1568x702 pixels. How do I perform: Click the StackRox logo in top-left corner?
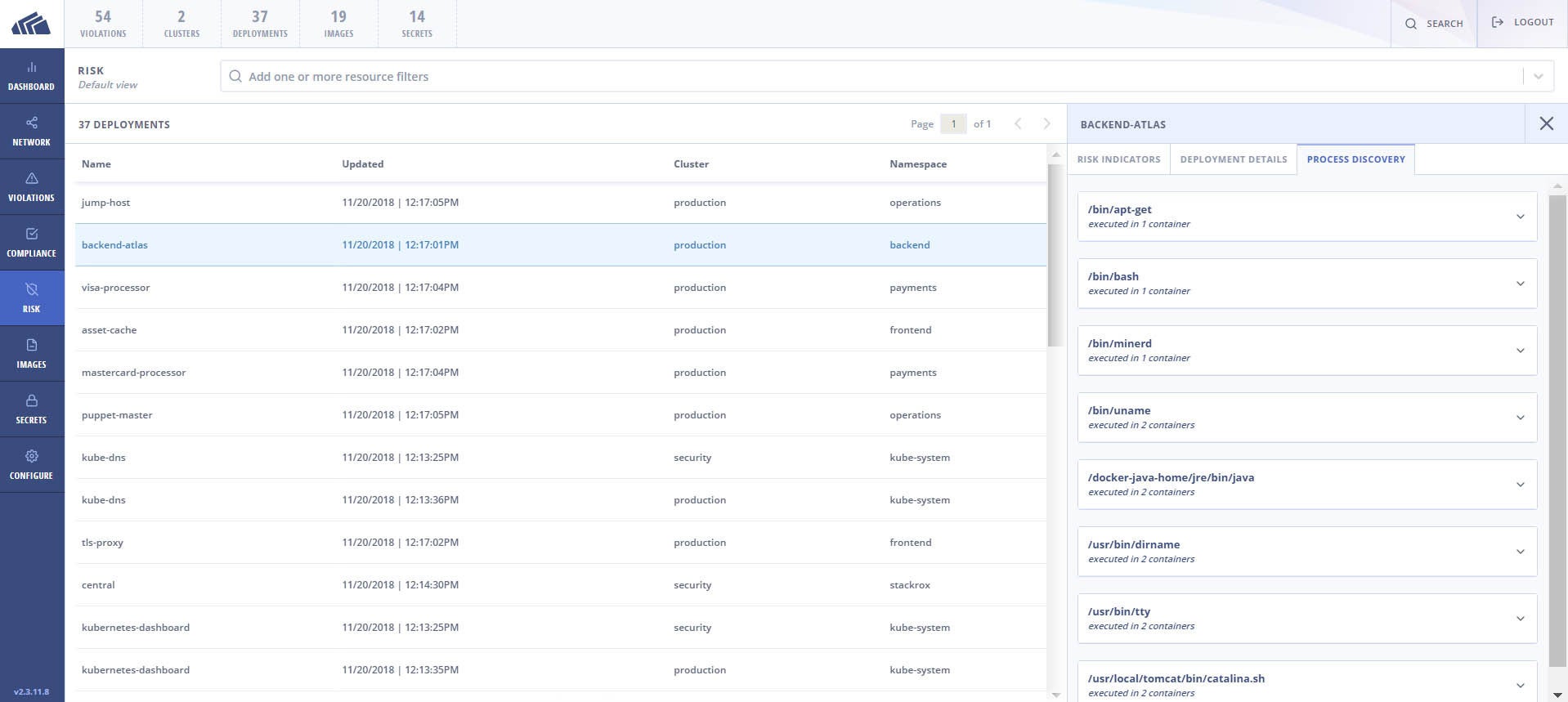click(x=31, y=24)
